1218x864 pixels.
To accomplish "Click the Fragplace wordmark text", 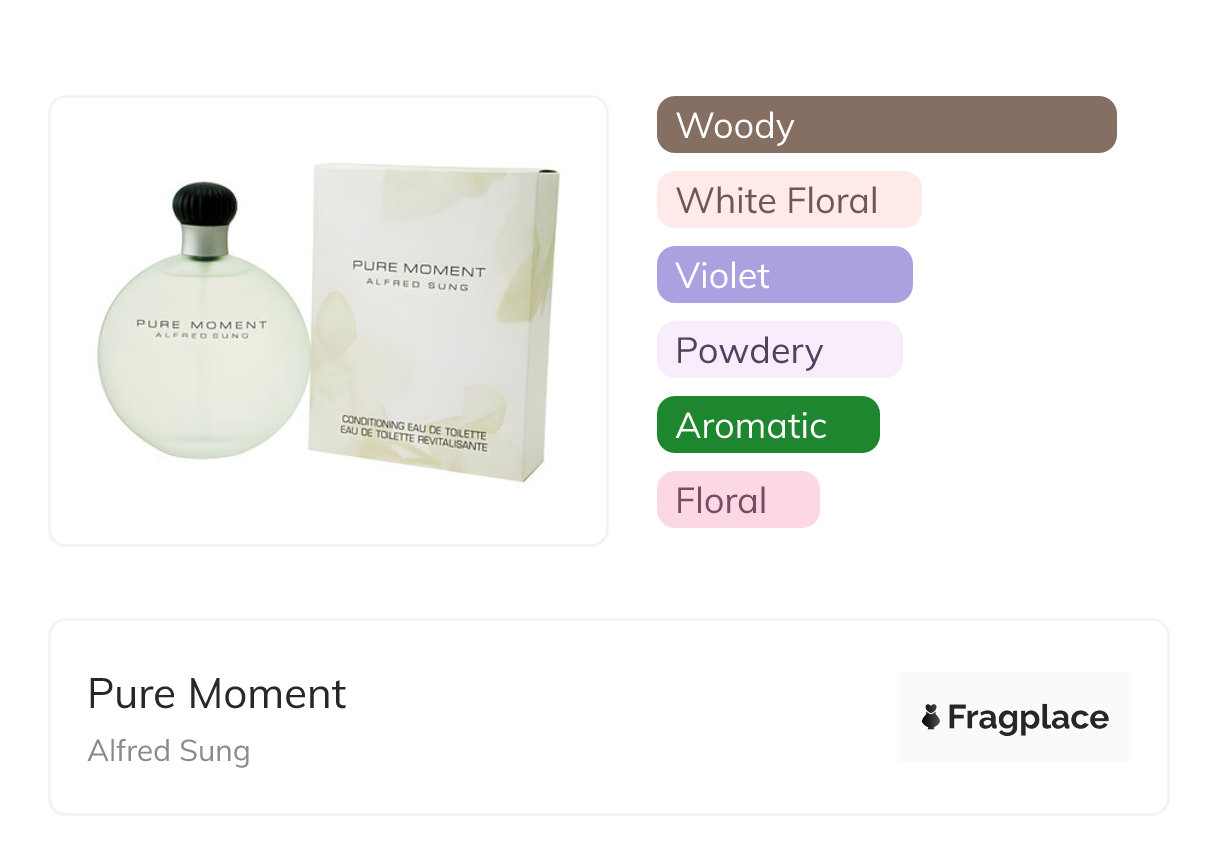I will 1028,717.
